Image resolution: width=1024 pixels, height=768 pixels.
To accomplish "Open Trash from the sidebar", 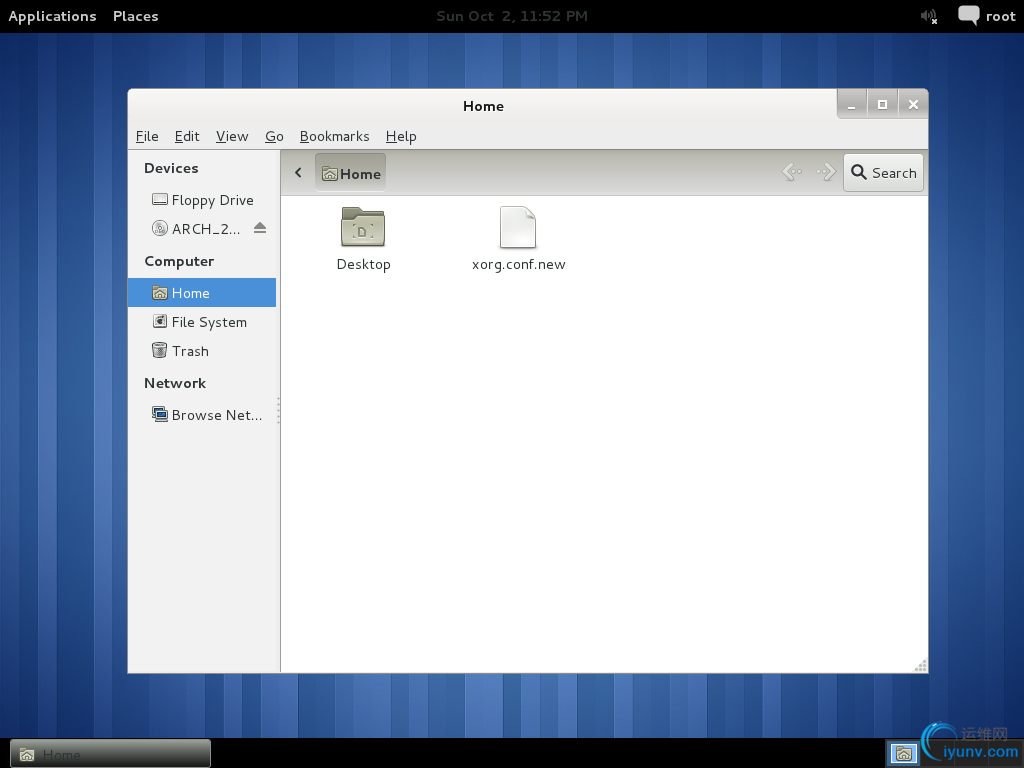I will click(189, 351).
